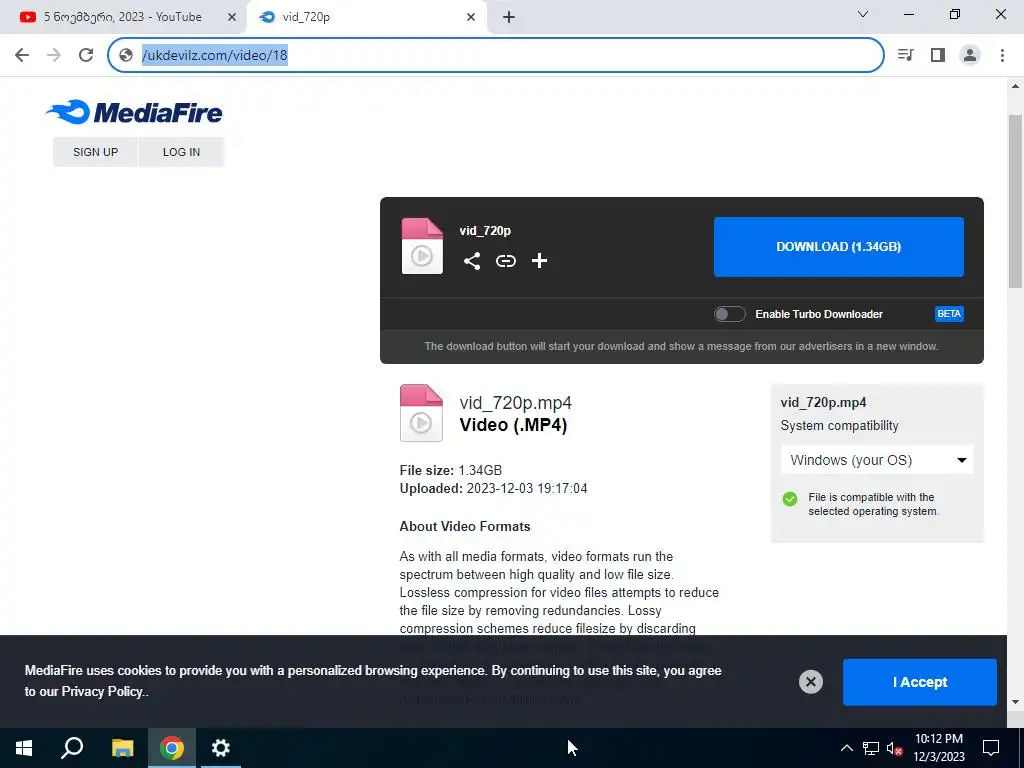
Task: Click the green compatibility checkmark icon
Action: (790, 499)
